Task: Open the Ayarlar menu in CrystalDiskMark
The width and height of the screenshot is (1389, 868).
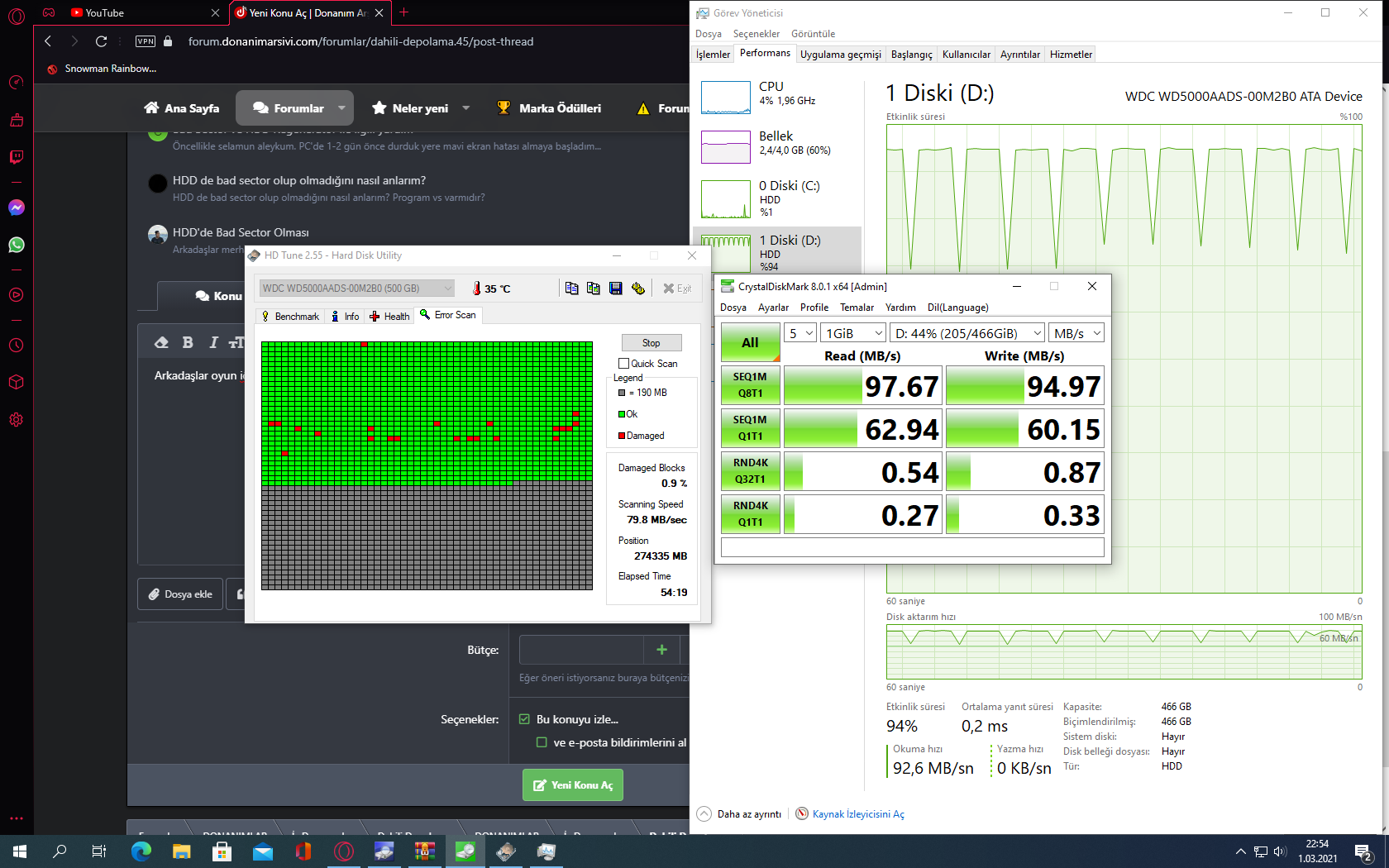Action: pos(773,308)
